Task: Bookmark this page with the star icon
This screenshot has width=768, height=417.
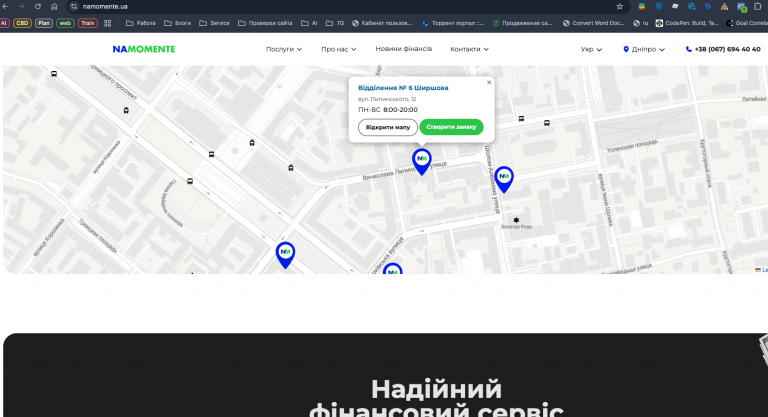Action: point(620,6)
